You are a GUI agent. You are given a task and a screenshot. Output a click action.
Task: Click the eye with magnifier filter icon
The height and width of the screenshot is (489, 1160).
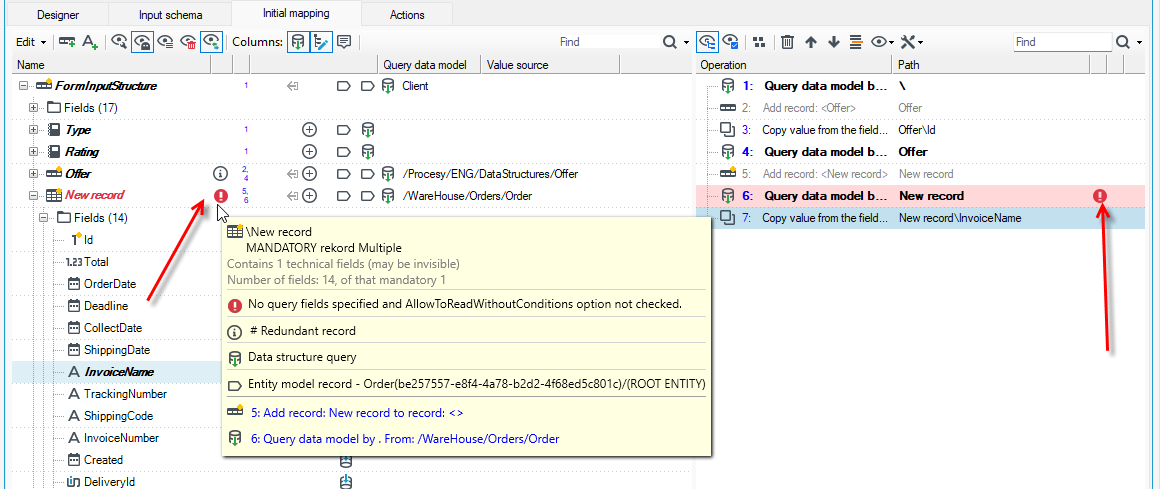119,42
